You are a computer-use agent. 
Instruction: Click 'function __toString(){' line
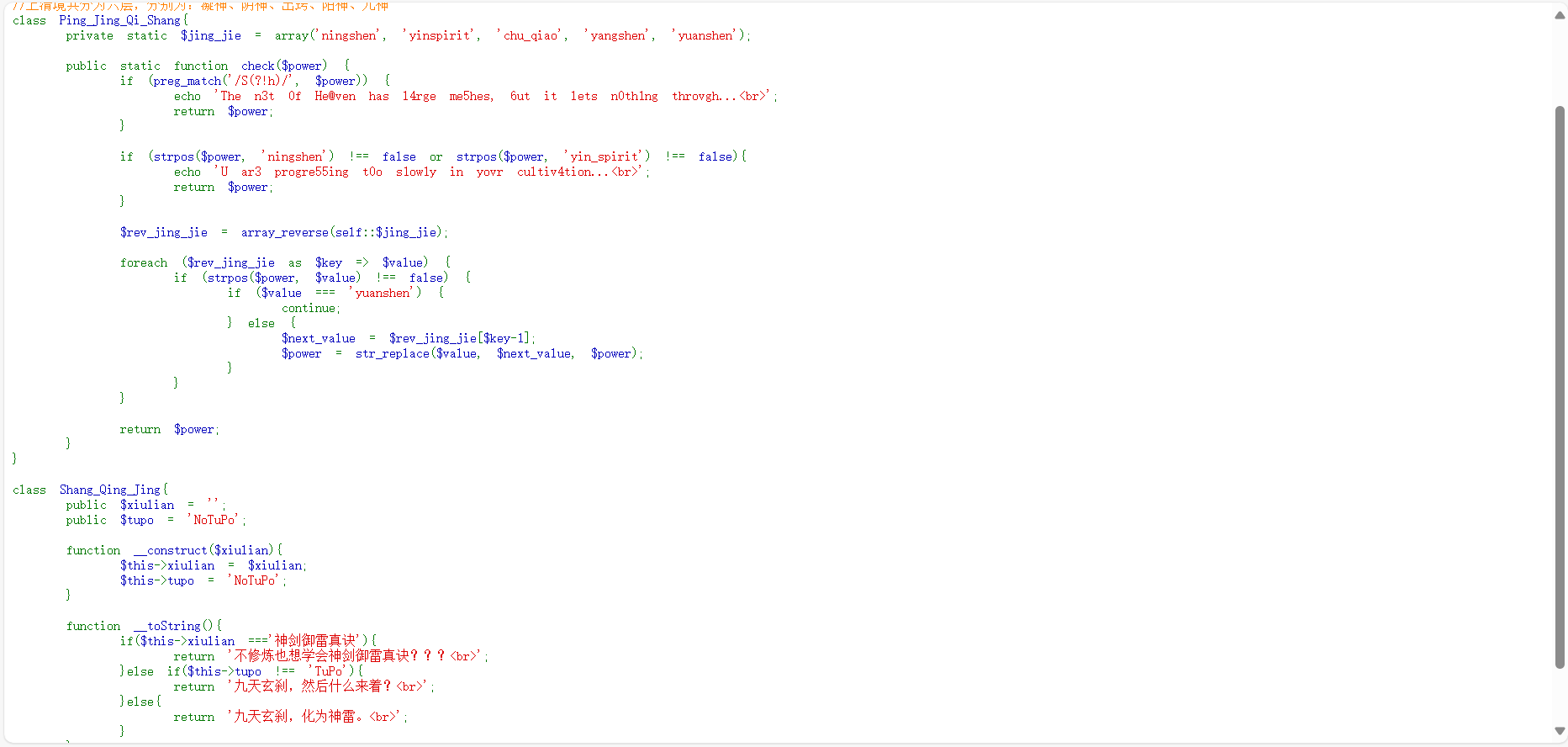click(x=144, y=626)
